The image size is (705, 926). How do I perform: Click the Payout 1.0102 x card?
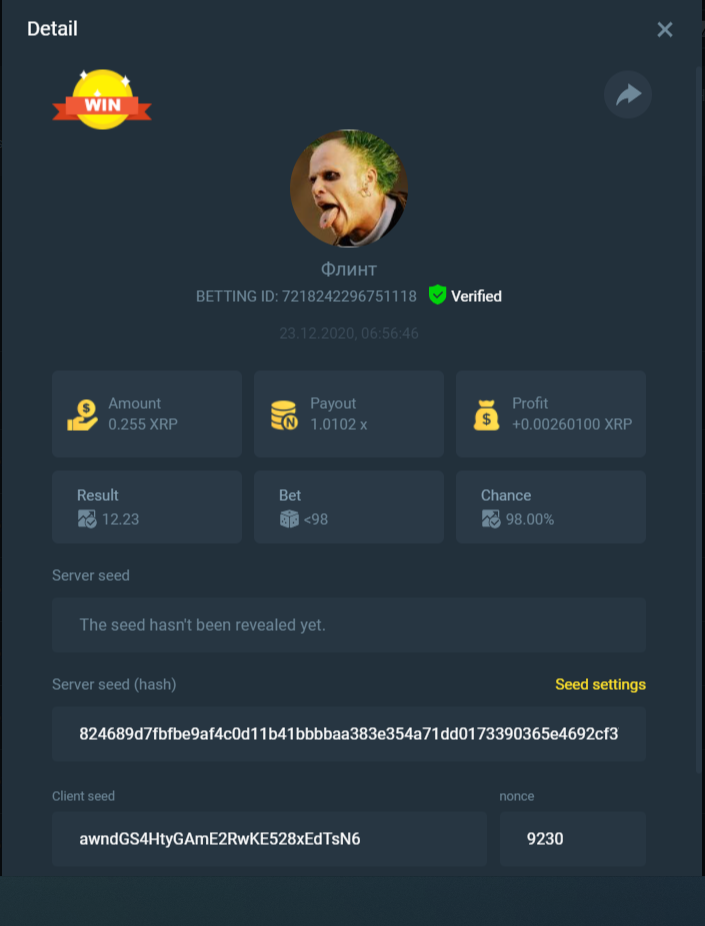coord(349,414)
